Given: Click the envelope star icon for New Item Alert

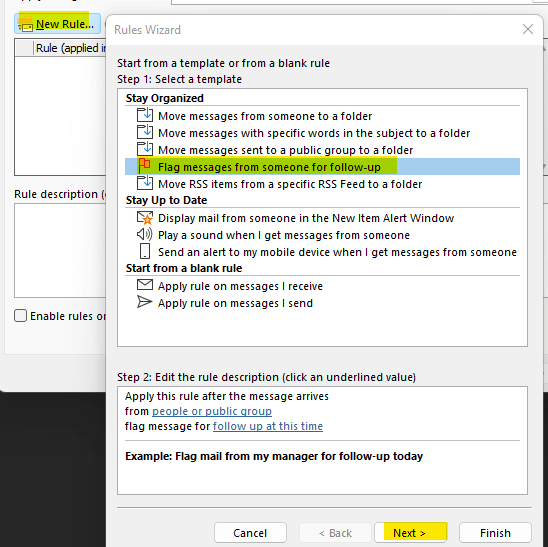Looking at the screenshot, I should pos(145,217).
